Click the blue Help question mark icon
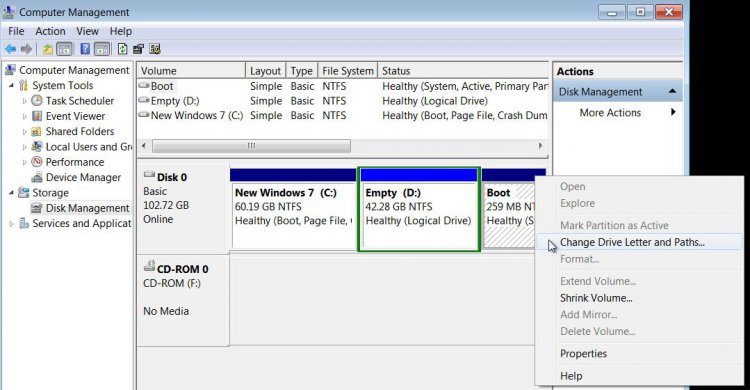Image resolution: width=750 pixels, height=390 pixels. click(85, 49)
